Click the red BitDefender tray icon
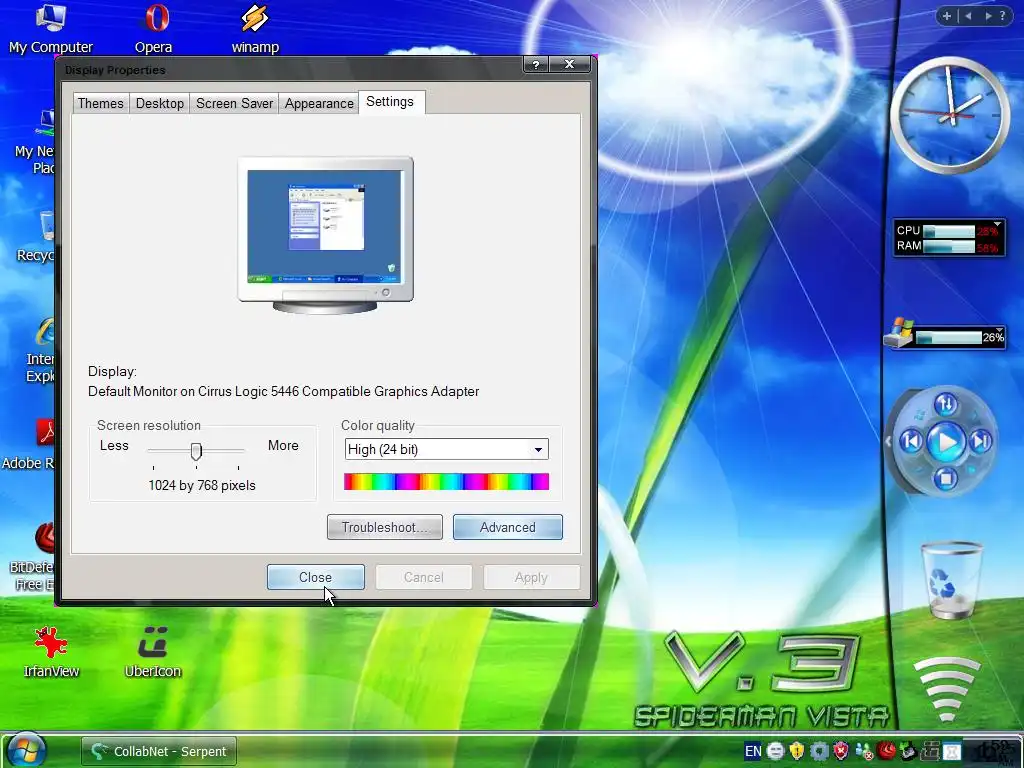 coord(886,751)
